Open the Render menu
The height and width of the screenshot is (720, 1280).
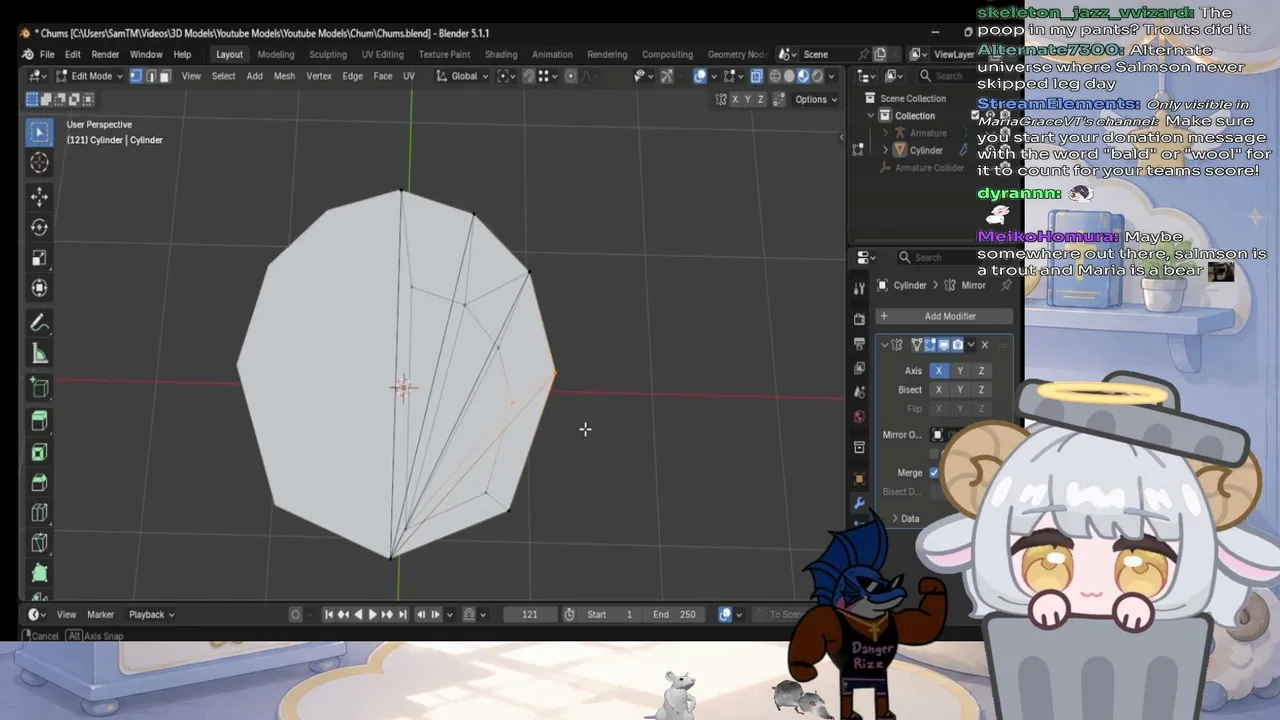coord(105,54)
